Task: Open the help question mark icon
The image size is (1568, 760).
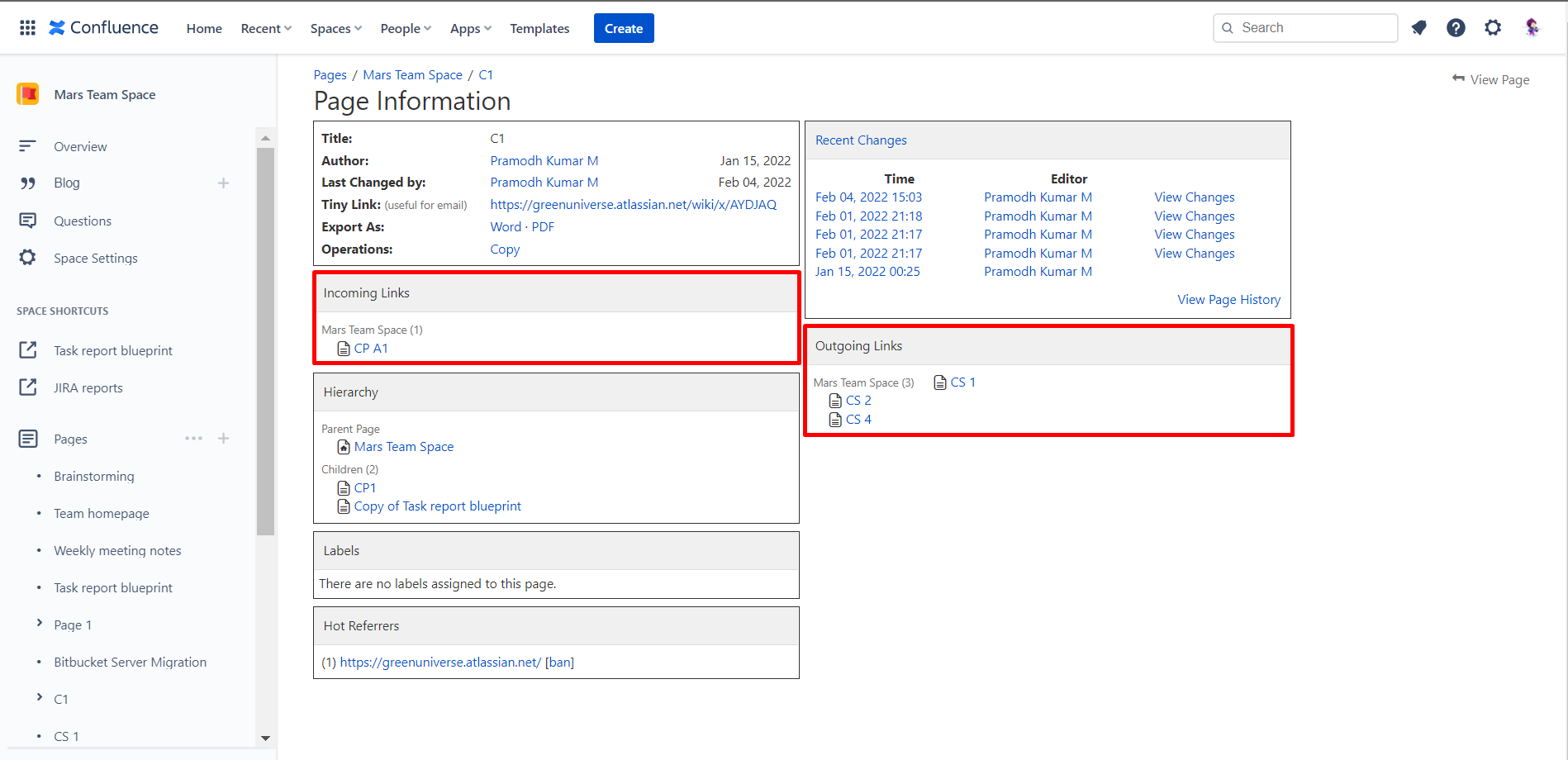Action: click(x=1456, y=27)
